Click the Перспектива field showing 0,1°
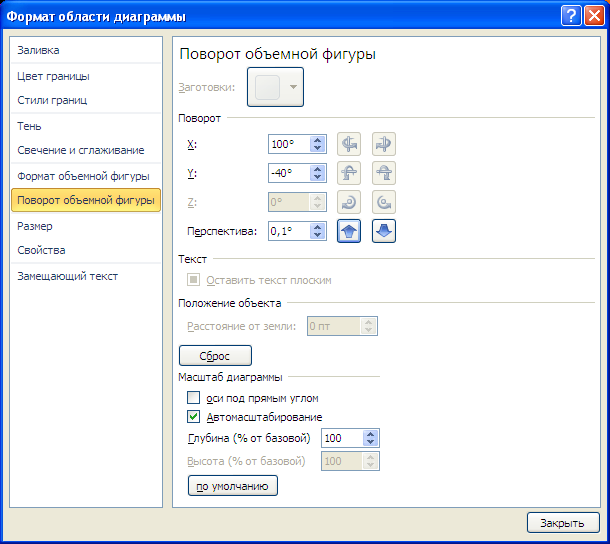 point(289,231)
